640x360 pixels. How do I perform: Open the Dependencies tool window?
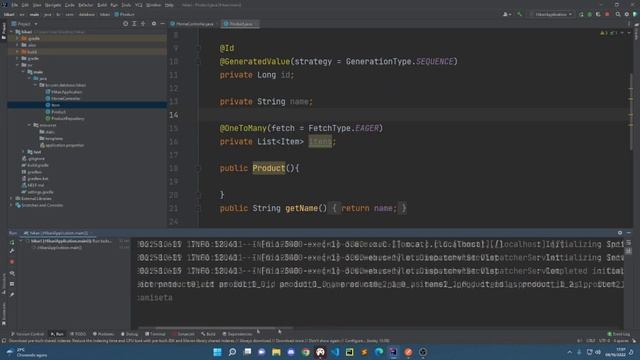pos(238,334)
